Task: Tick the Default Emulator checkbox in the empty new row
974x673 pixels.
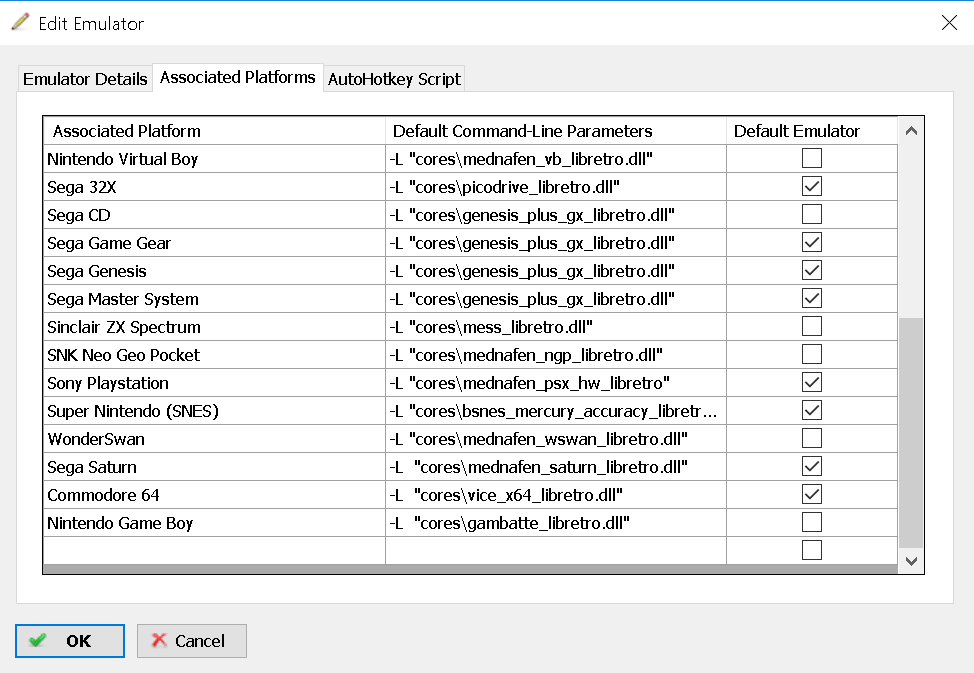Action: (811, 550)
